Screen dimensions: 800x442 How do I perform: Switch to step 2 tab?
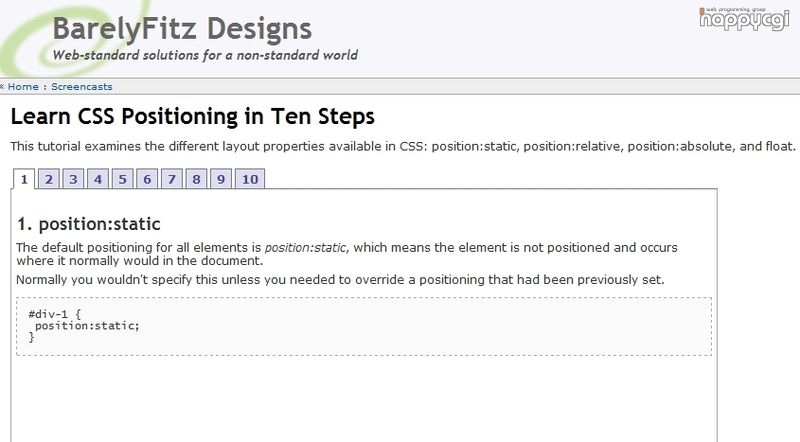[49, 179]
